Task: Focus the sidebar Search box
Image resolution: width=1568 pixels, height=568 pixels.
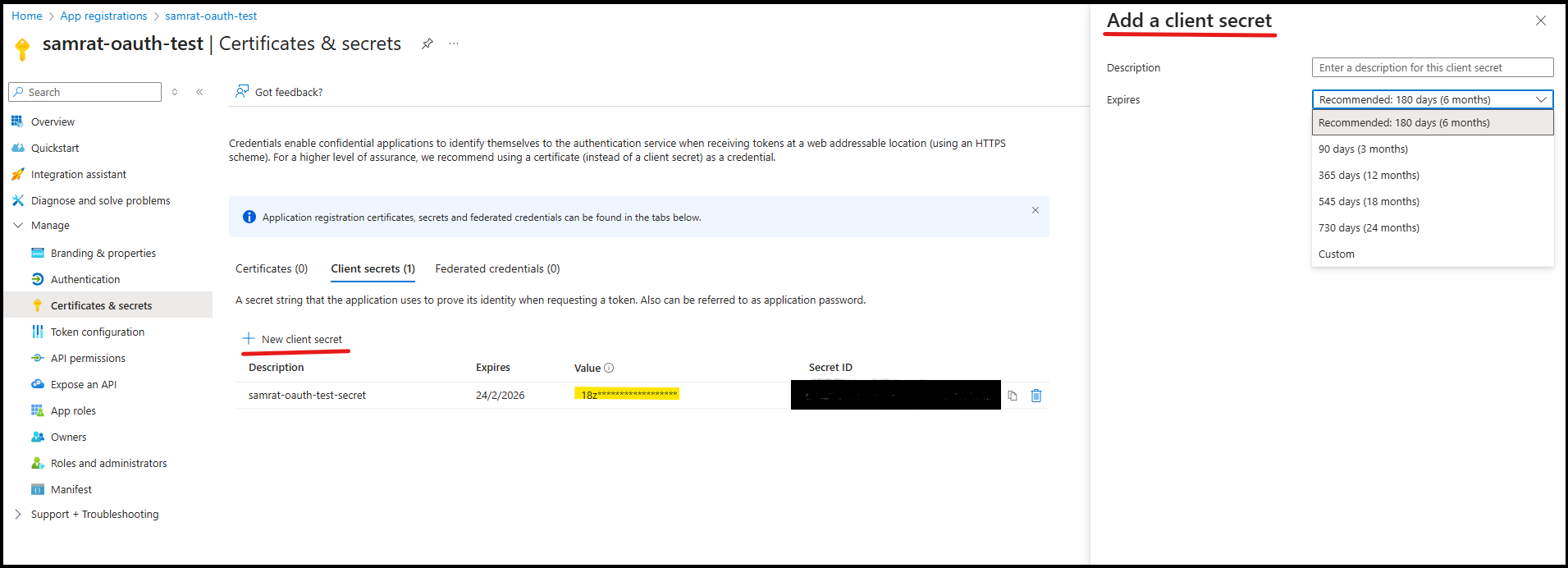Action: 85,92
